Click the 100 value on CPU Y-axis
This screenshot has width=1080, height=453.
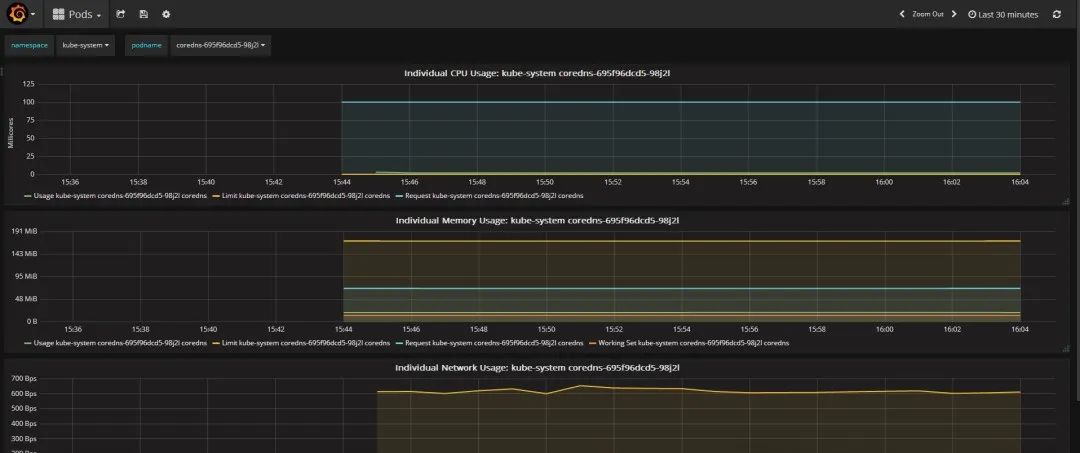tap(28, 102)
